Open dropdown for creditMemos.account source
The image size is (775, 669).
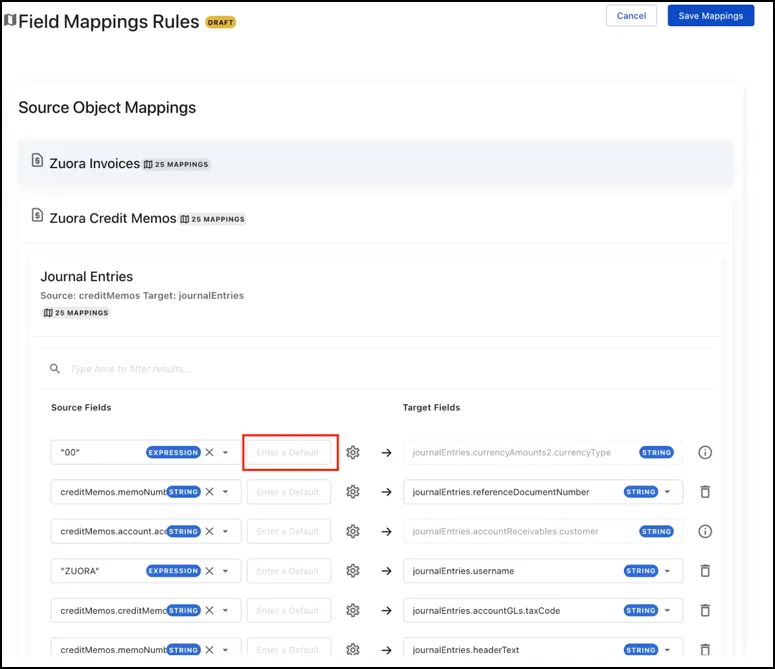225,532
